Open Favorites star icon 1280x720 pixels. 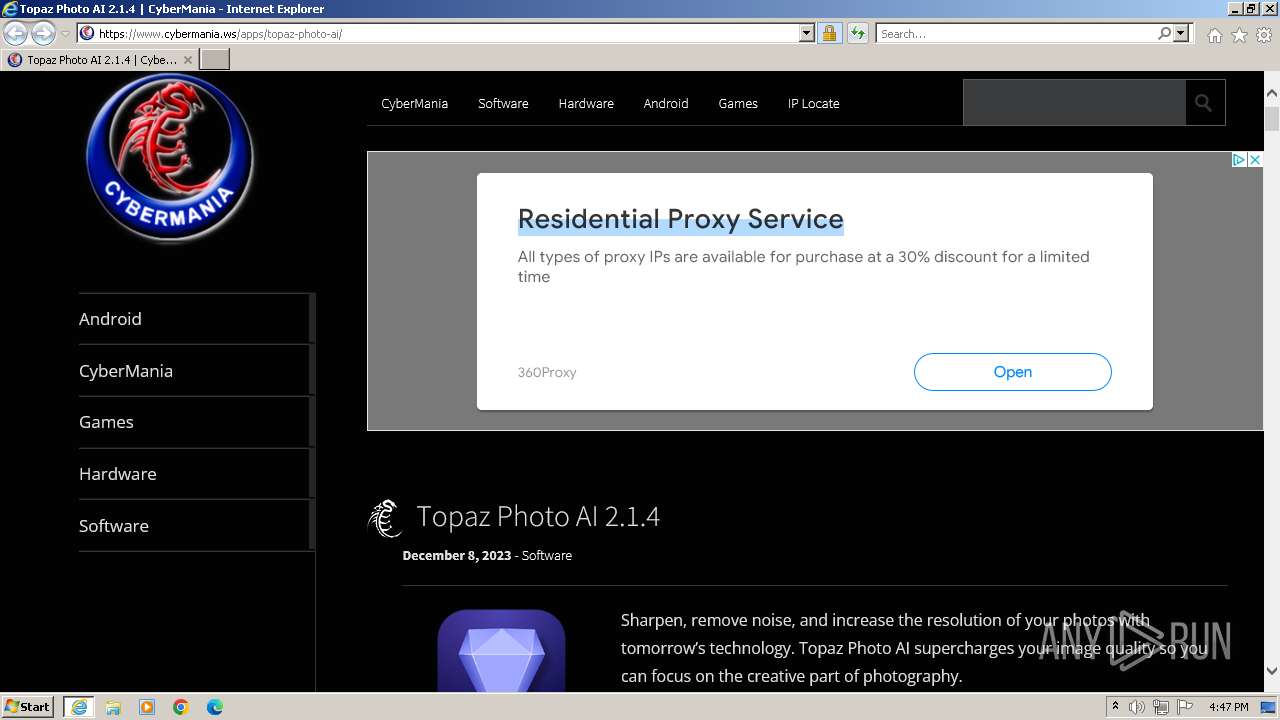(1239, 35)
